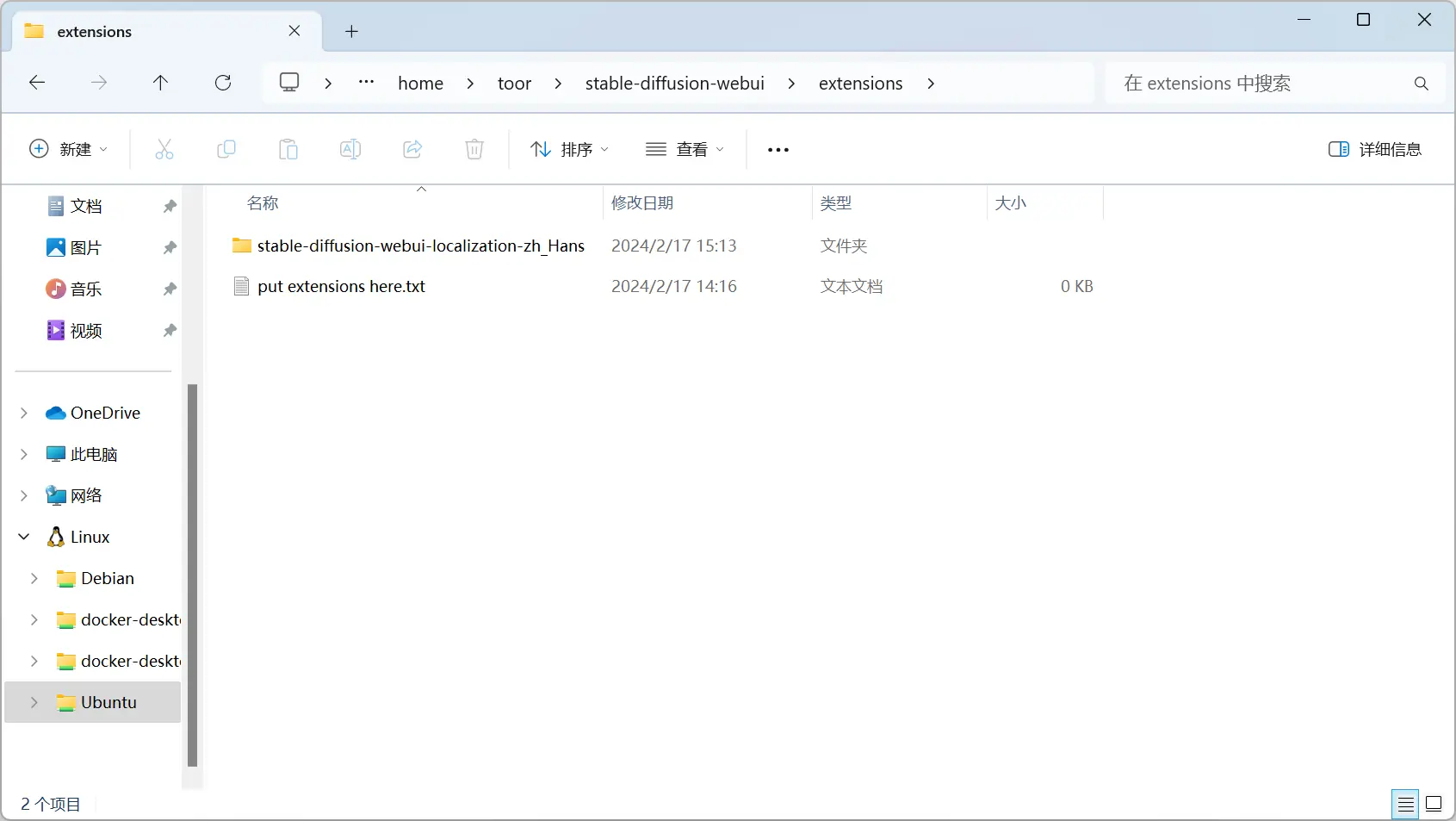The image size is (1456, 821).
Task: Expand the Ubuntu tree node
Action: (x=34, y=702)
